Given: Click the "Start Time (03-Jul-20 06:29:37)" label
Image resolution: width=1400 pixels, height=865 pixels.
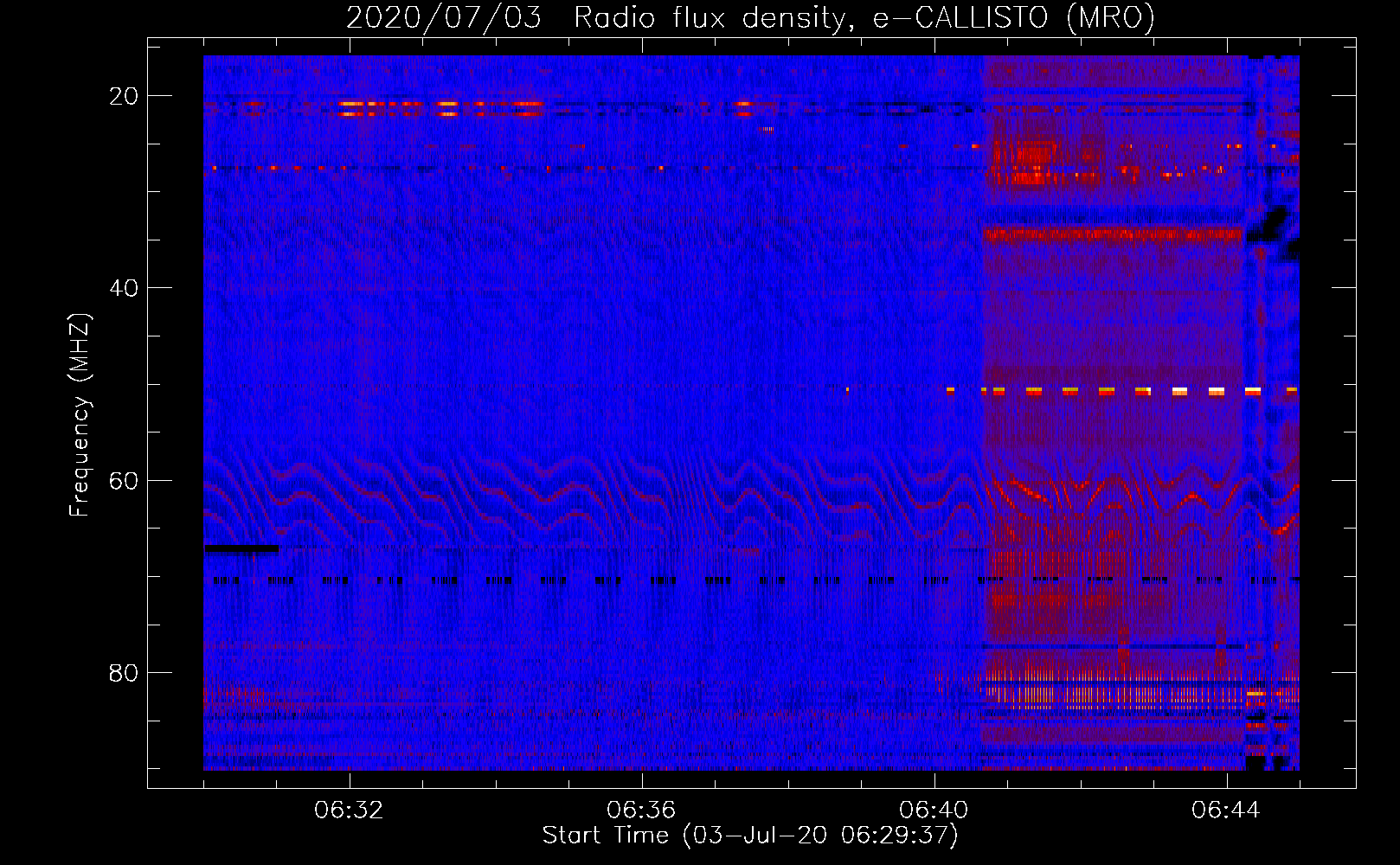Looking at the screenshot, I should tap(750, 836).
